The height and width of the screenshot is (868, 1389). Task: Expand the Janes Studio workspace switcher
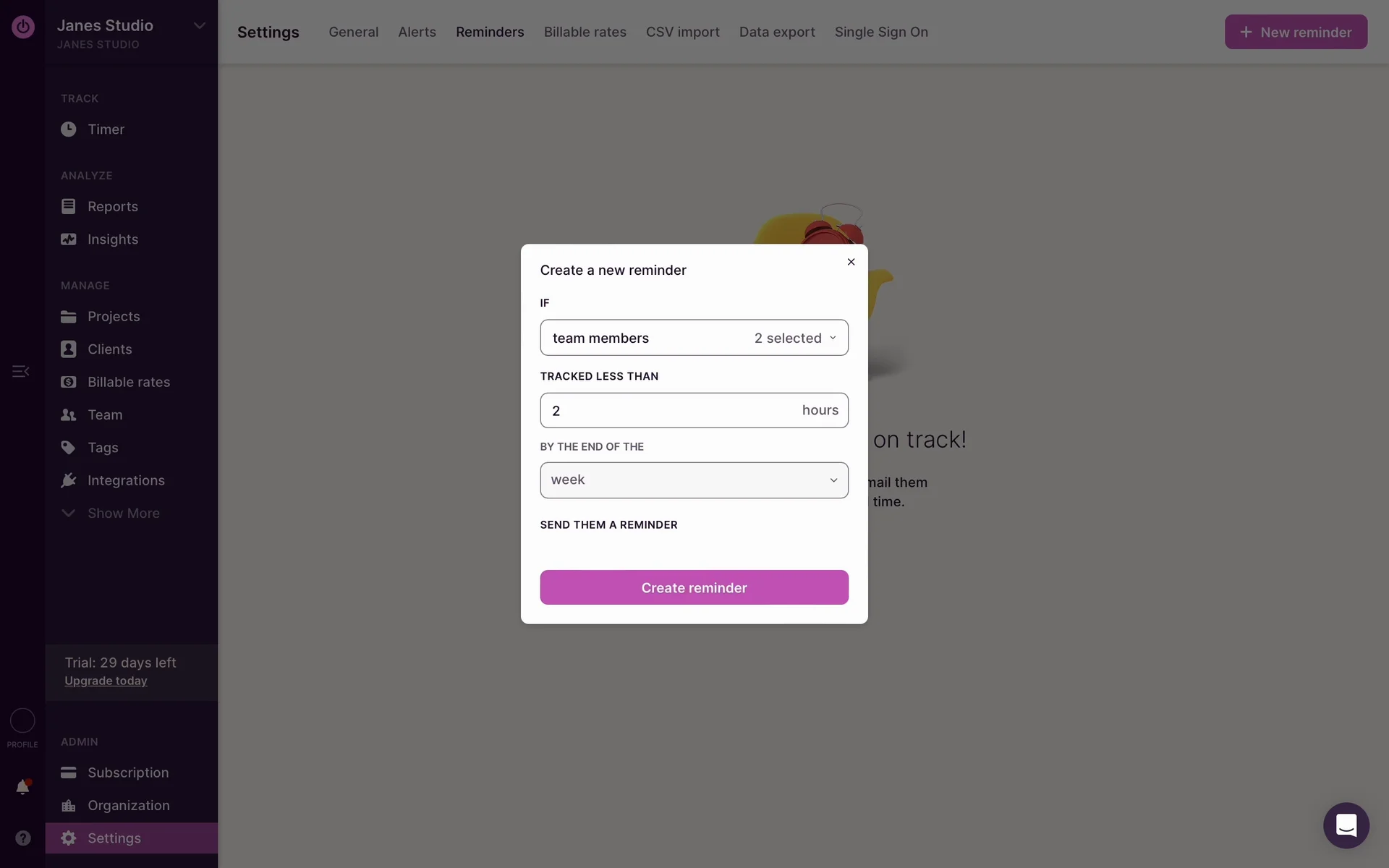click(199, 26)
